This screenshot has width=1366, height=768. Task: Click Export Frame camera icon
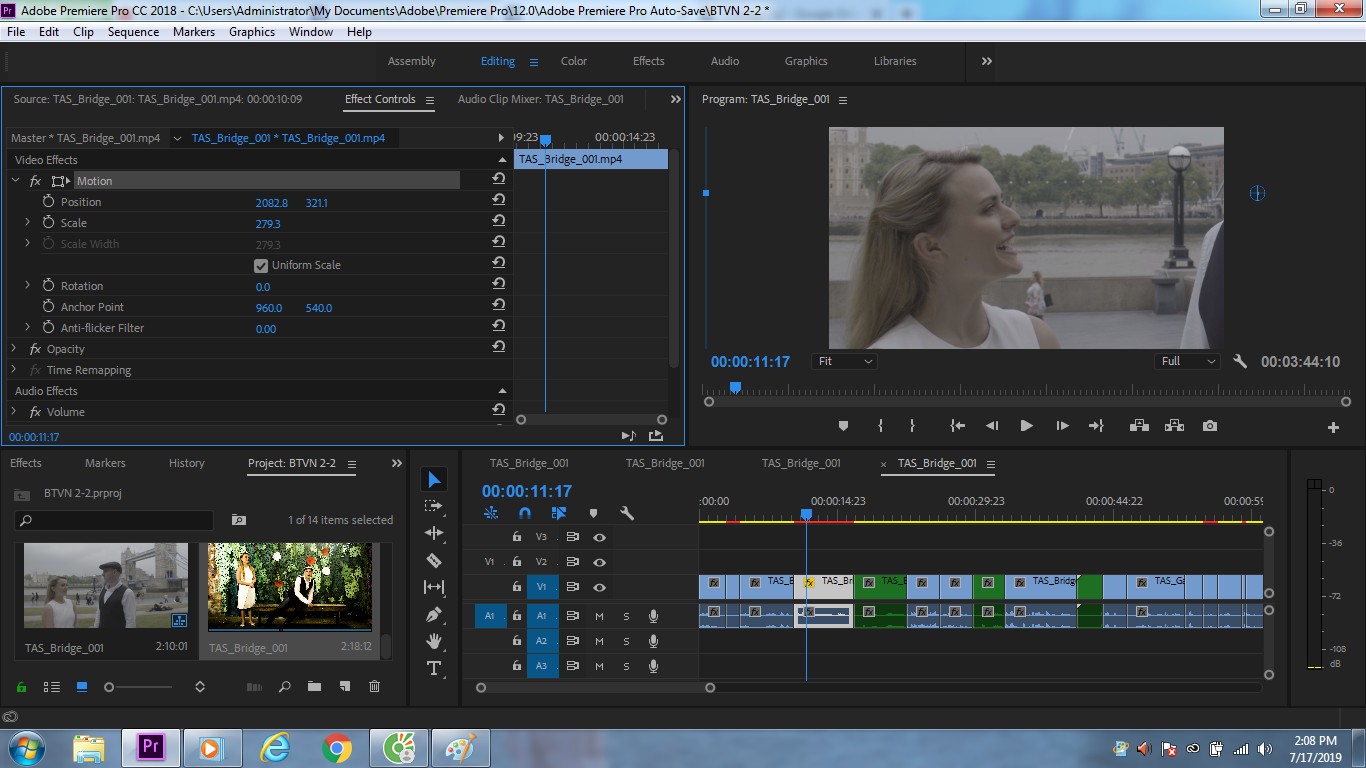point(1210,426)
